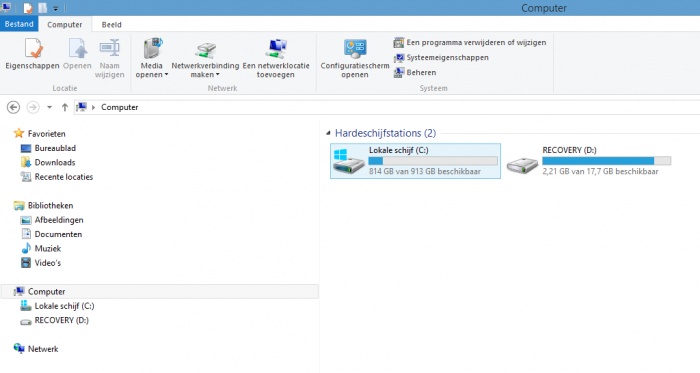This screenshot has height=373, width=700.
Task: Click the Media openen dropdown arrow
Action: coord(166,75)
